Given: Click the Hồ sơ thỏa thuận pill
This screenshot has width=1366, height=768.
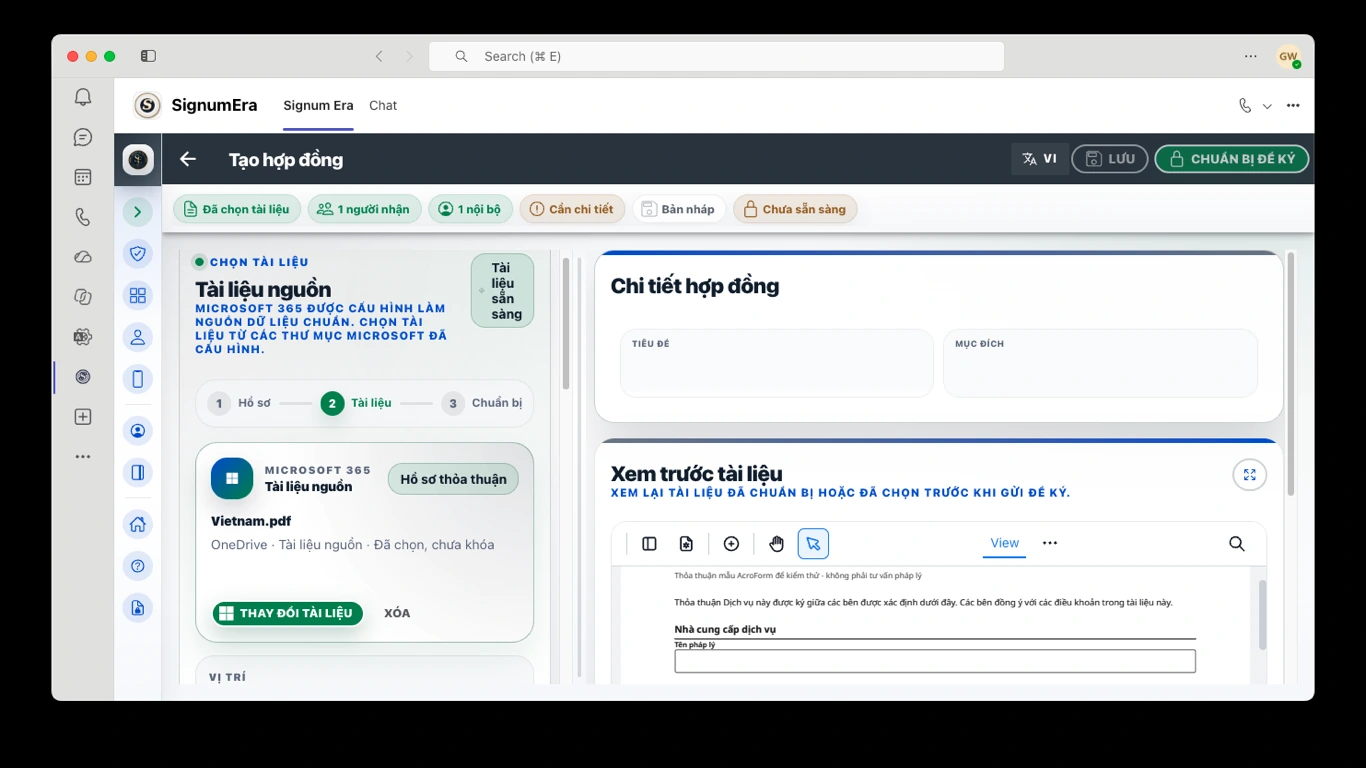Looking at the screenshot, I should click(453, 479).
